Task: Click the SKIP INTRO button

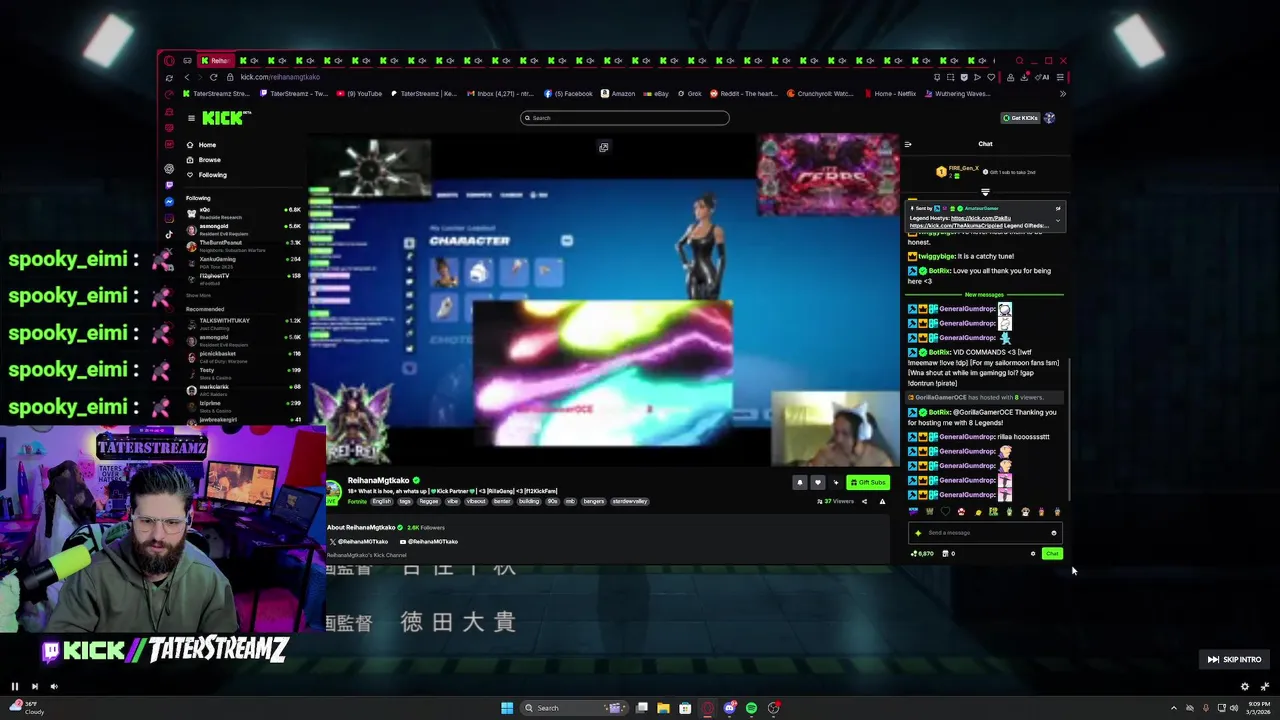Action: tap(1234, 659)
